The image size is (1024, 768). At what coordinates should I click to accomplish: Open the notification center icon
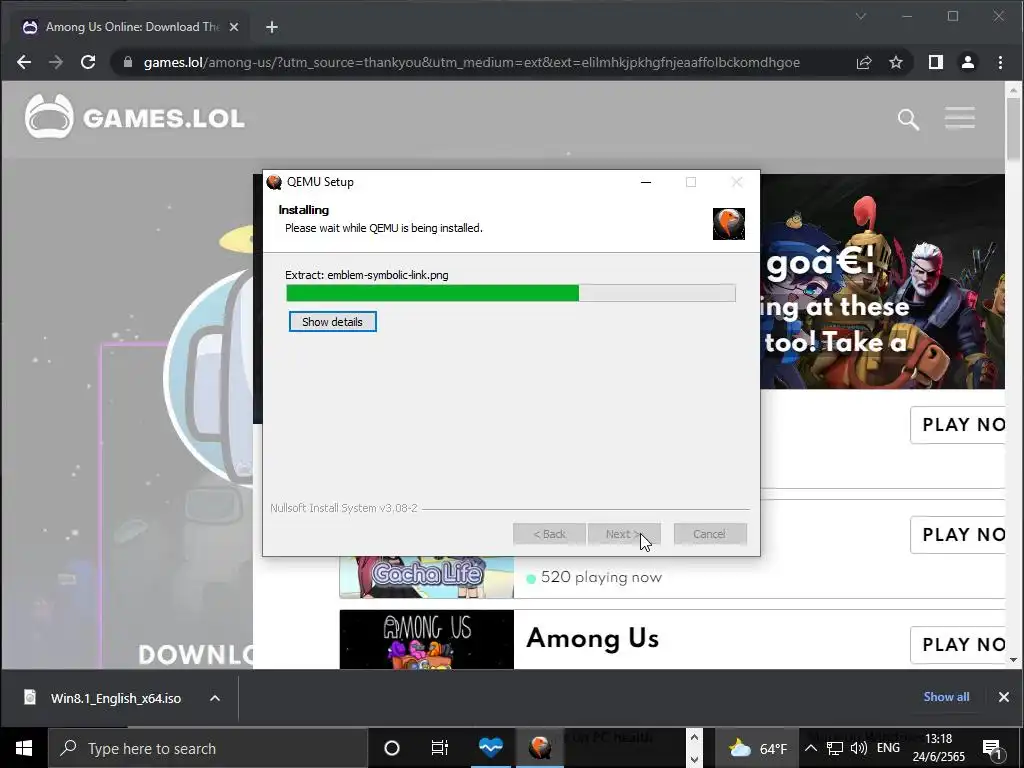pyautogui.click(x=993, y=749)
